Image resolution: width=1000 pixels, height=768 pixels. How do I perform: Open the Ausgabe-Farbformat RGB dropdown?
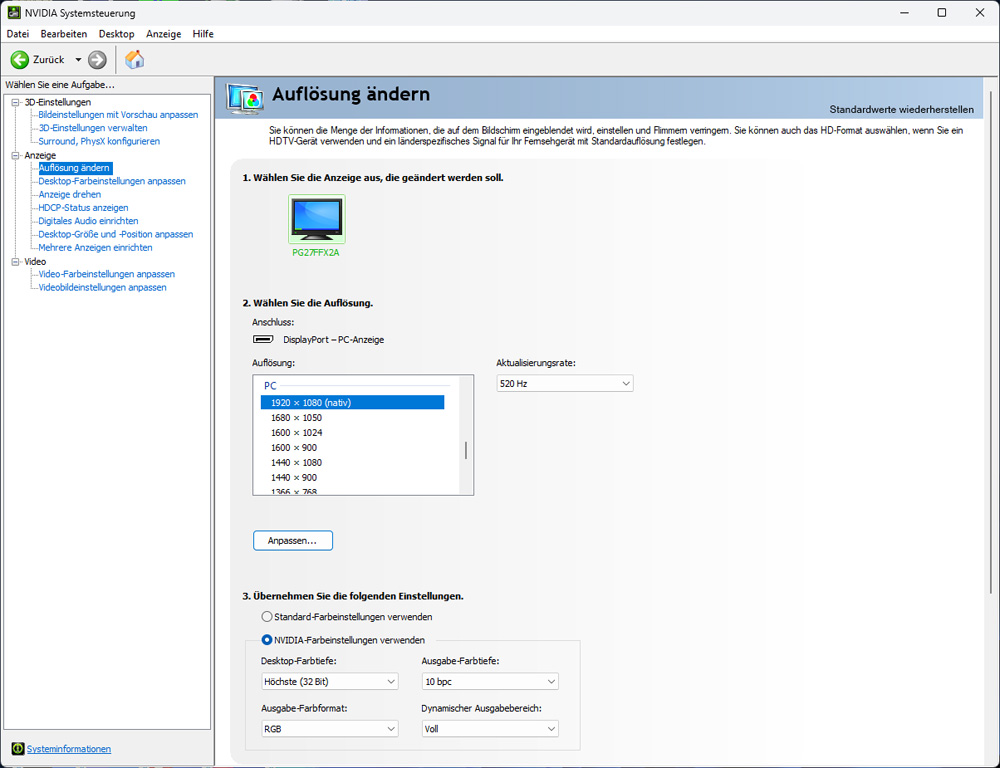pyautogui.click(x=330, y=729)
